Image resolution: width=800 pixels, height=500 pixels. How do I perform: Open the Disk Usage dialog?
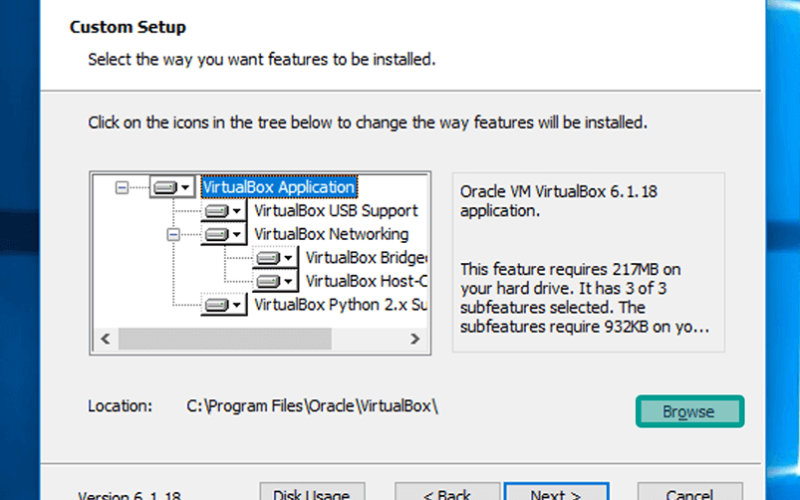click(312, 491)
